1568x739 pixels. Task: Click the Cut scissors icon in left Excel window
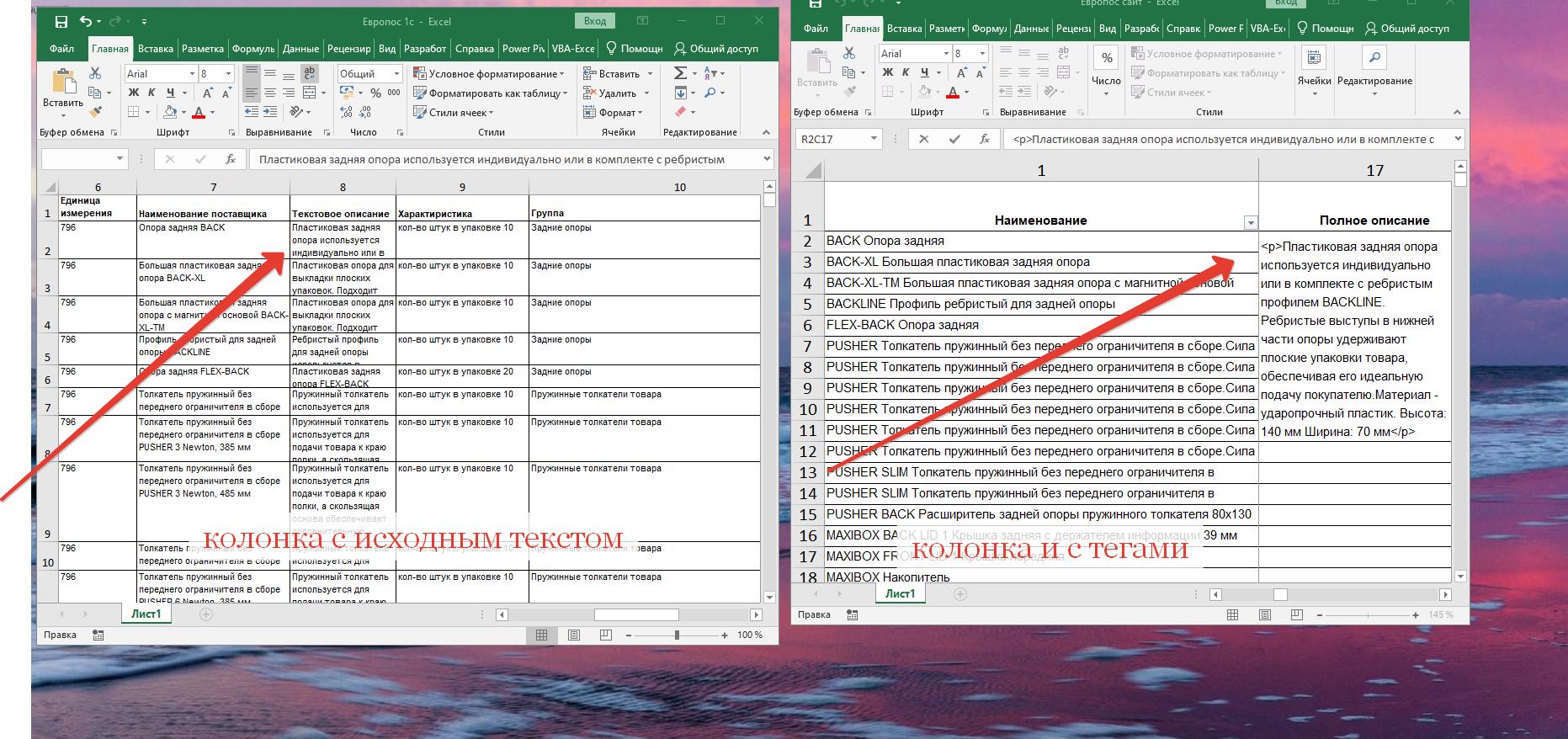pyautogui.click(x=95, y=73)
